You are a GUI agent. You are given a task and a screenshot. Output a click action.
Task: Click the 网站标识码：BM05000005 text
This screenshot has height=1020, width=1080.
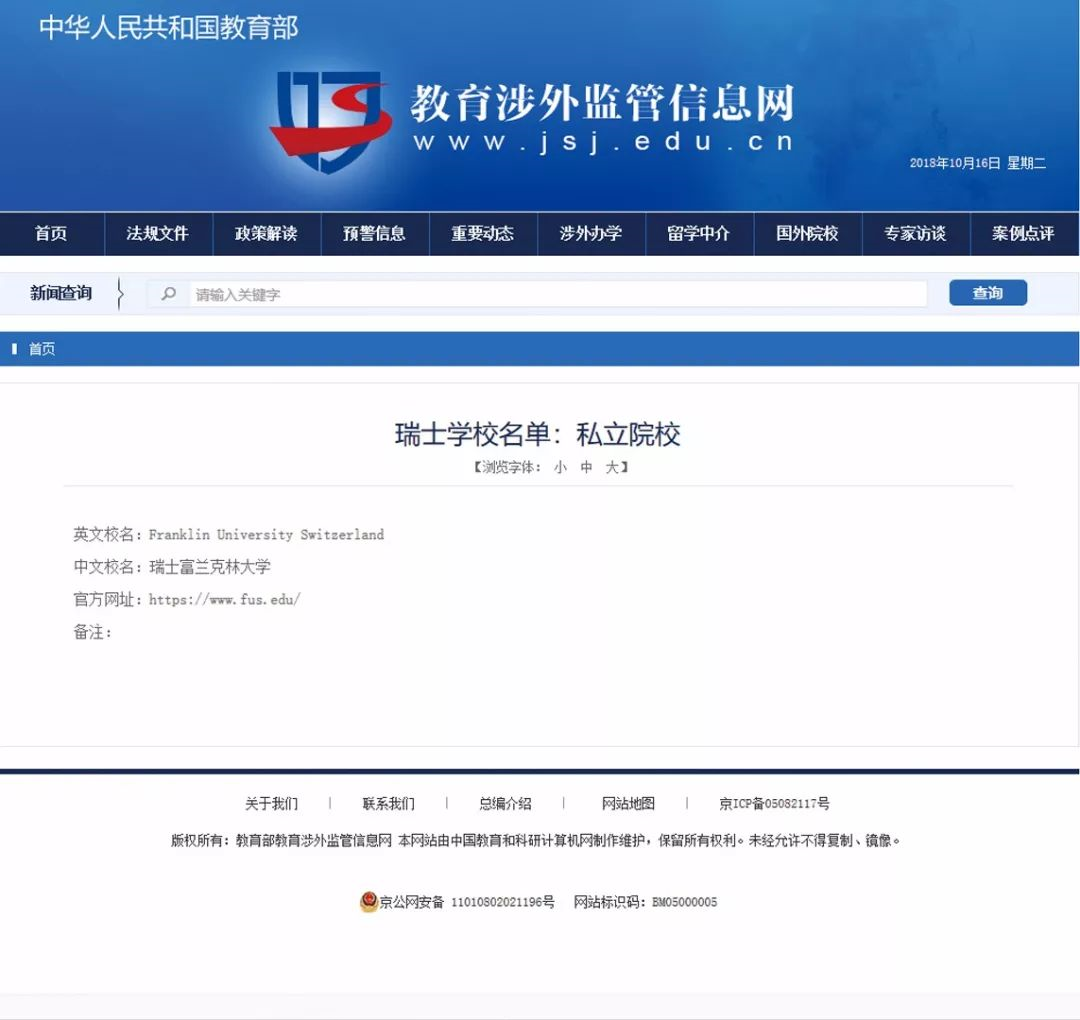point(645,902)
